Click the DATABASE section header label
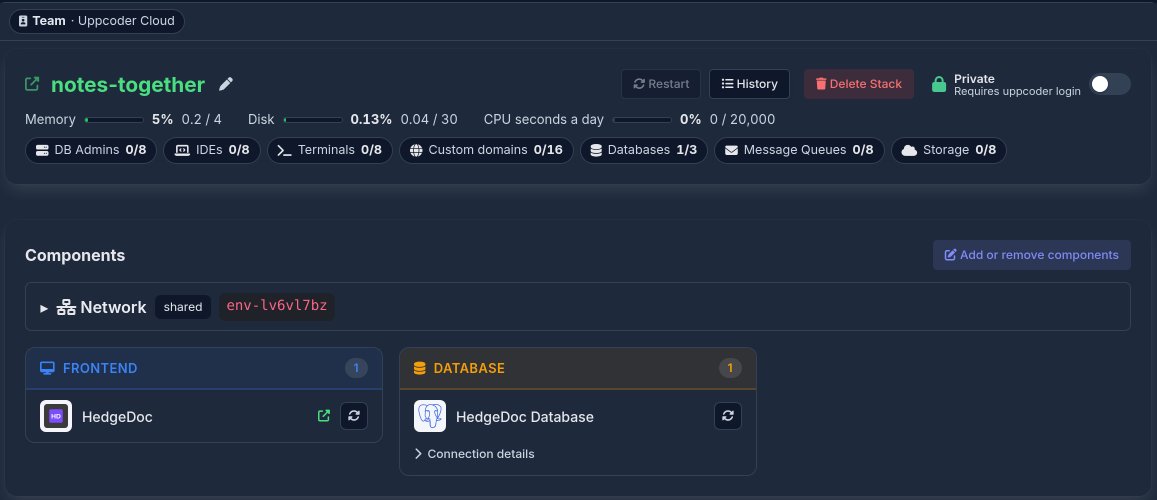This screenshot has width=1157, height=500. click(x=469, y=368)
